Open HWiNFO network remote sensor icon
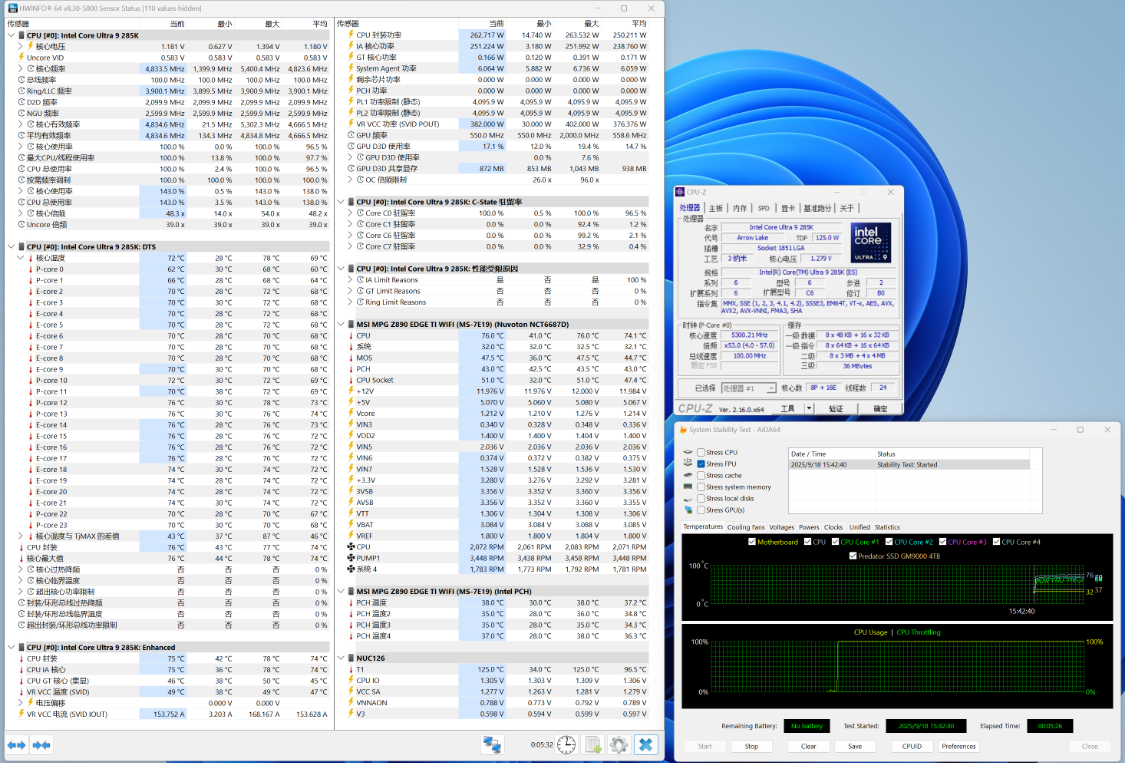Screen dimensions: 1125x763 [x=492, y=745]
